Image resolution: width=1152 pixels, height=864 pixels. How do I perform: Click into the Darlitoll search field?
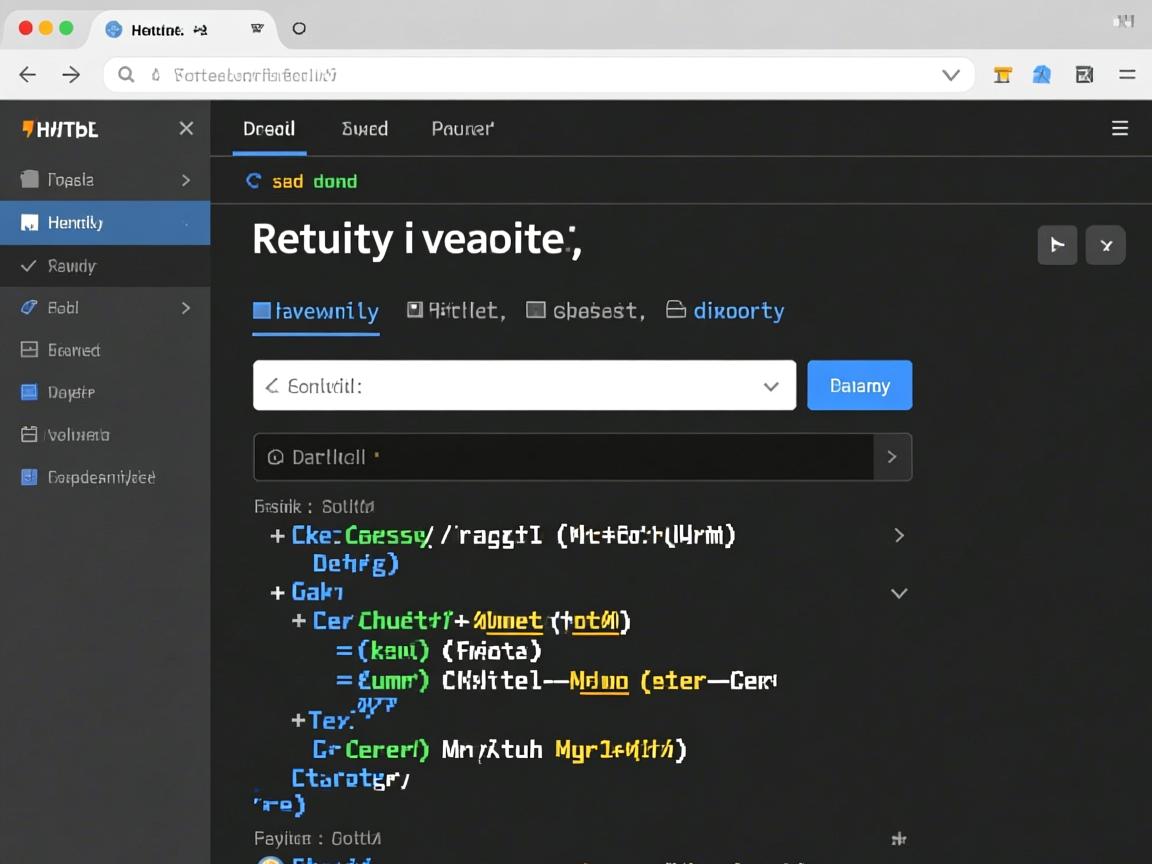(564, 457)
